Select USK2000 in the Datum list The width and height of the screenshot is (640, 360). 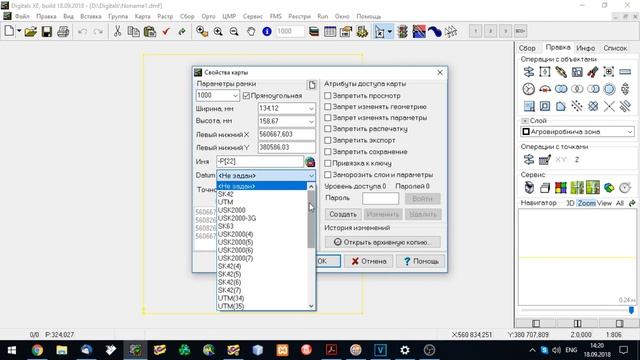231,210
